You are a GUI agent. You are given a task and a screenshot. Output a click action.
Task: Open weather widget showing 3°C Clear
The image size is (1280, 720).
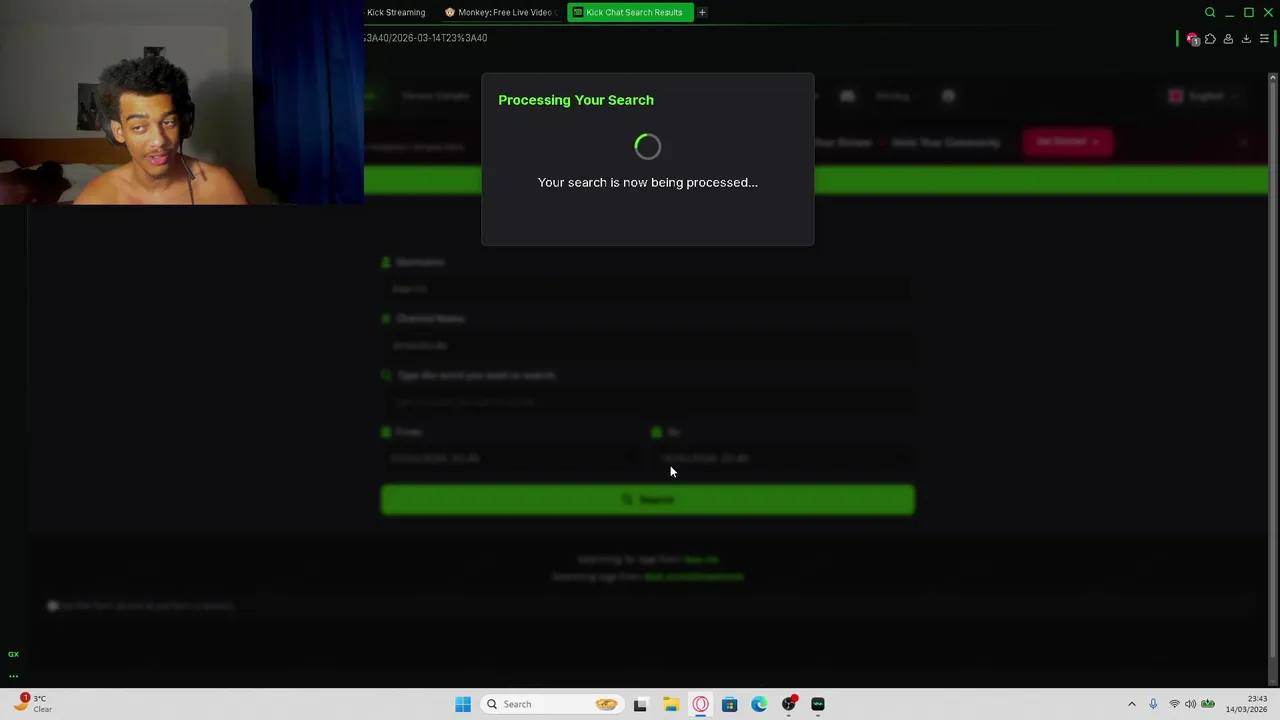point(33,704)
